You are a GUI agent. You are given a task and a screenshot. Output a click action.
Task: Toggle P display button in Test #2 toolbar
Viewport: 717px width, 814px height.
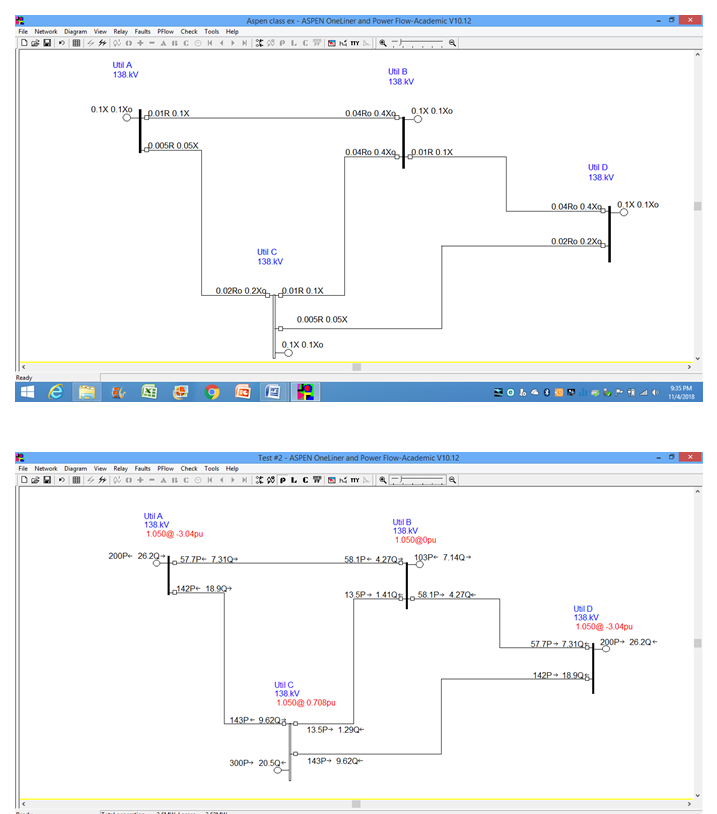click(282, 480)
